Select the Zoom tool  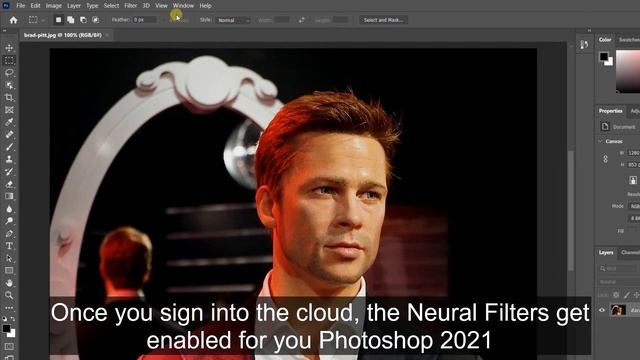[9, 295]
